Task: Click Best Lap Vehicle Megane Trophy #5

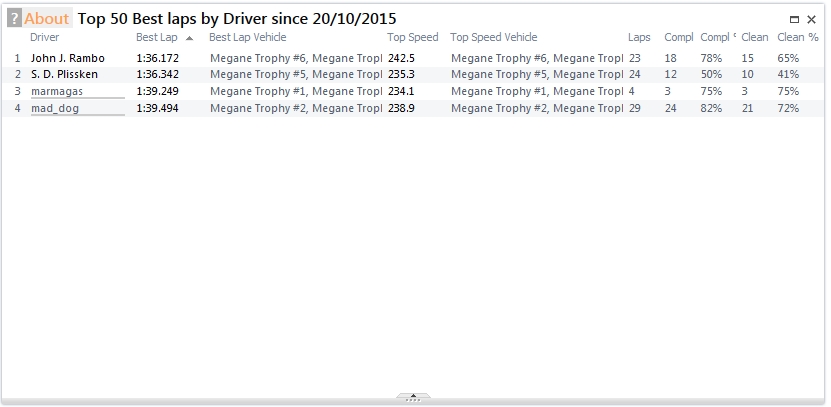Action: (296, 74)
